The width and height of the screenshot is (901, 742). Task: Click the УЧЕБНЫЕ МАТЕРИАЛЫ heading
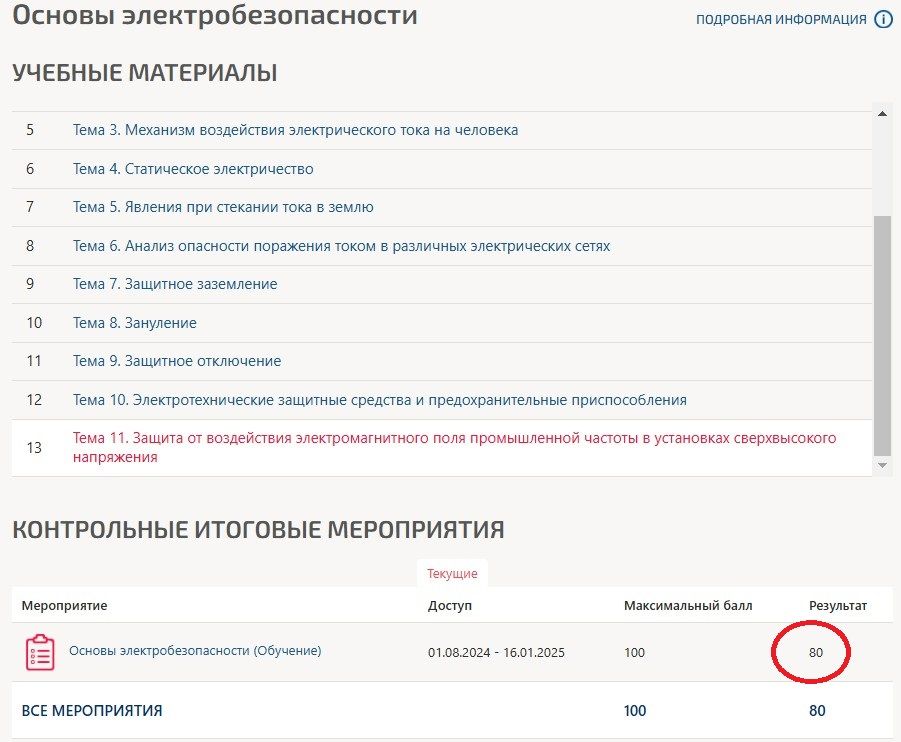tap(145, 73)
